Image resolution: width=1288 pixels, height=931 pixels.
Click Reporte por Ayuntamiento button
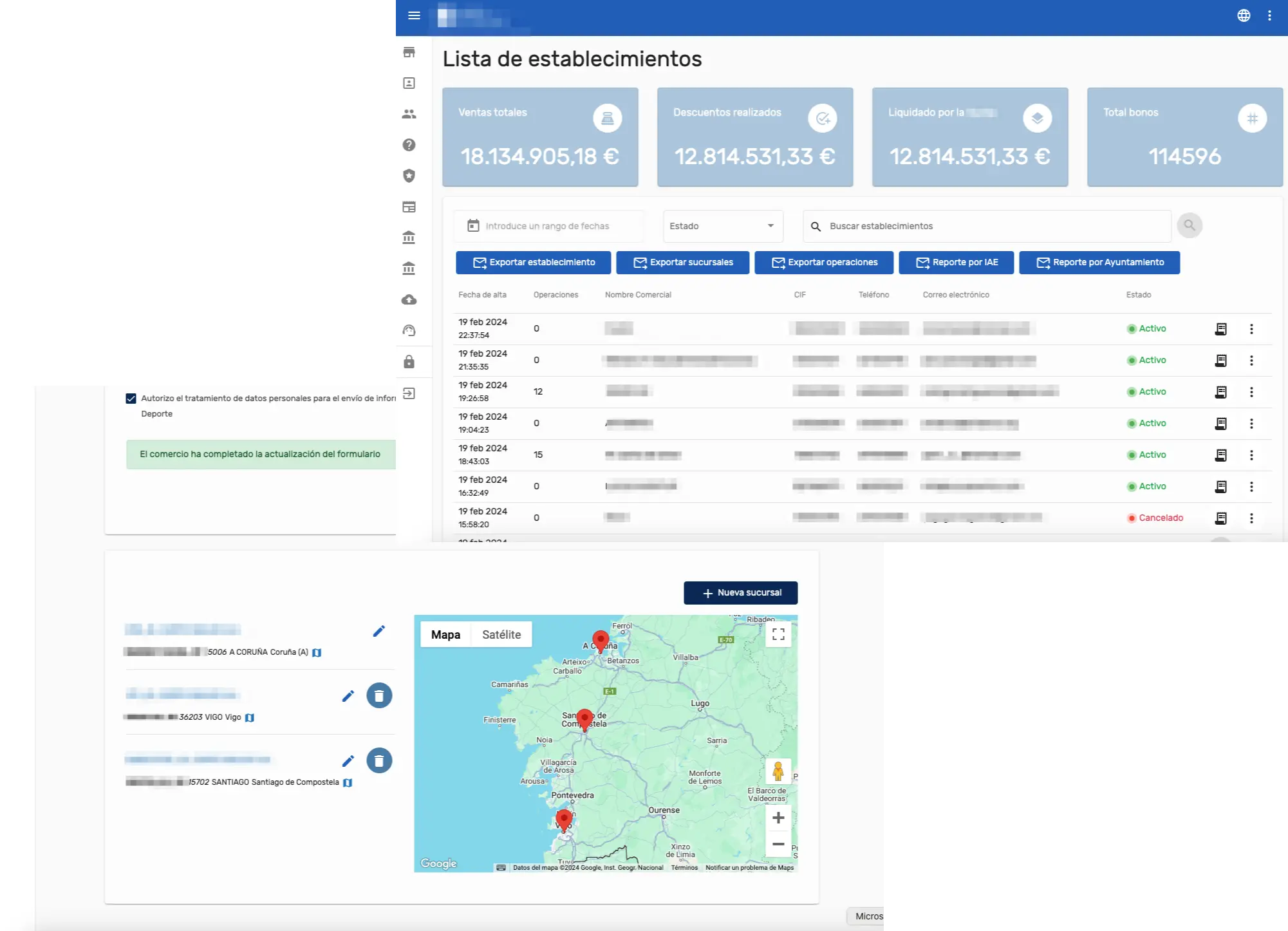click(x=1099, y=263)
